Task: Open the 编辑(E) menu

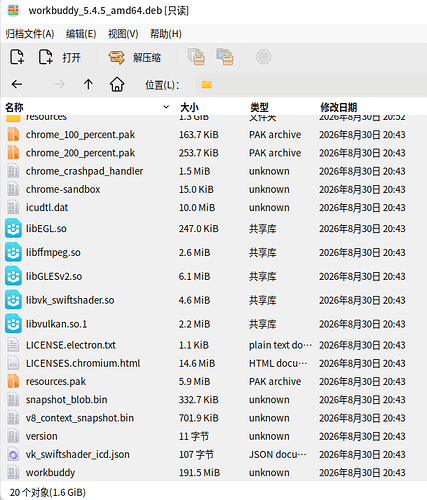Action: tap(81, 34)
